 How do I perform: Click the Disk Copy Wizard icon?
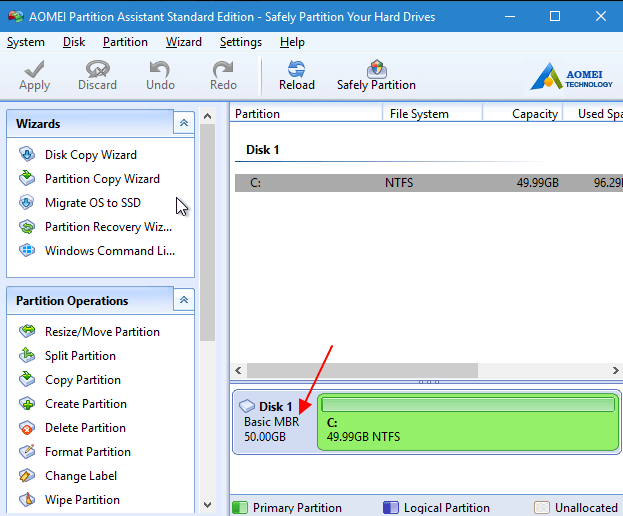(27, 154)
